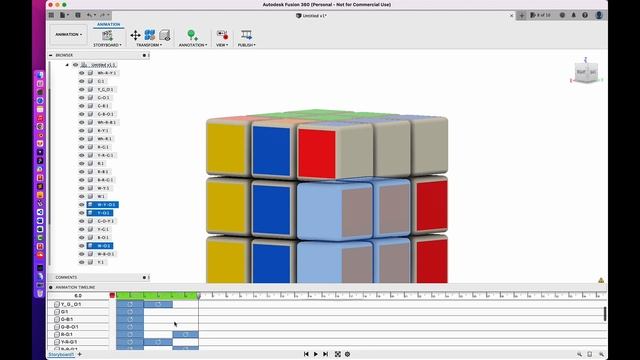Open COMMENTS panel options dot

pyautogui.click(x=144, y=278)
